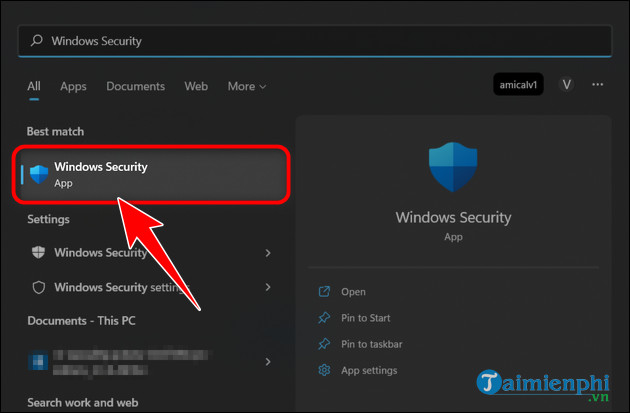Click the pin icon beside Pin to taskbar
The image size is (630, 413).
pyautogui.click(x=324, y=344)
